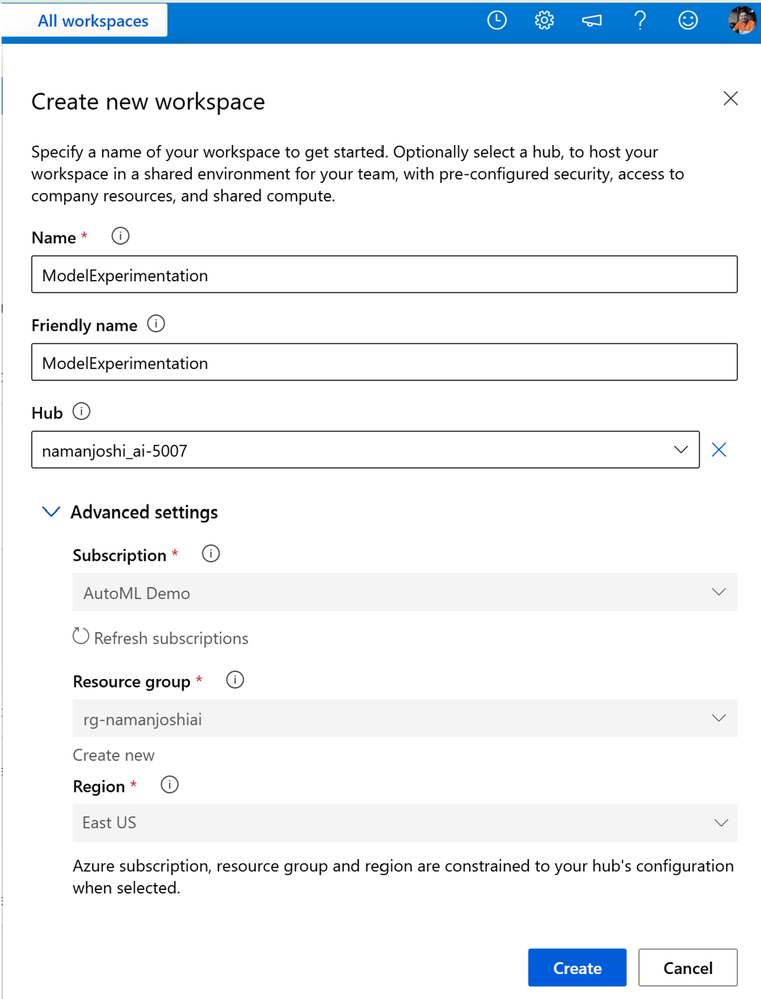Open the help question mark icon
The height and width of the screenshot is (999, 761).
[x=640, y=20]
